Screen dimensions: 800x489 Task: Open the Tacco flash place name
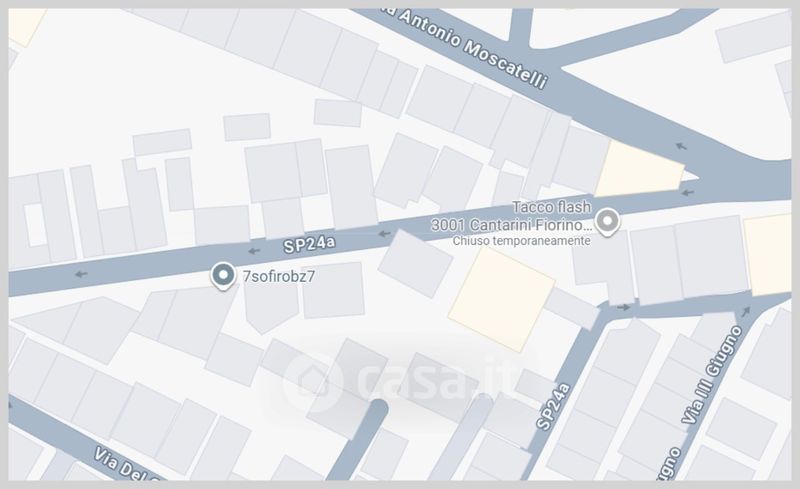point(552,207)
